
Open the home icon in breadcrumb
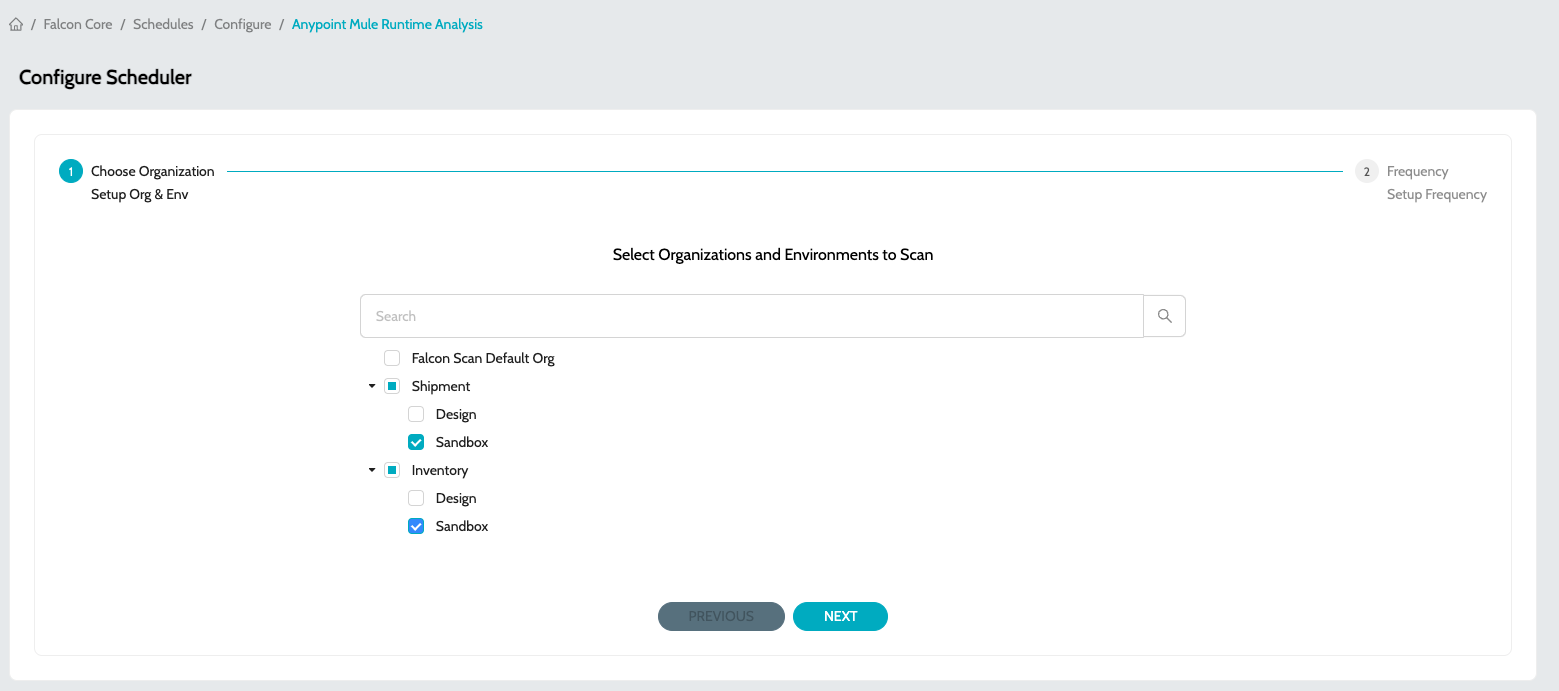16,24
